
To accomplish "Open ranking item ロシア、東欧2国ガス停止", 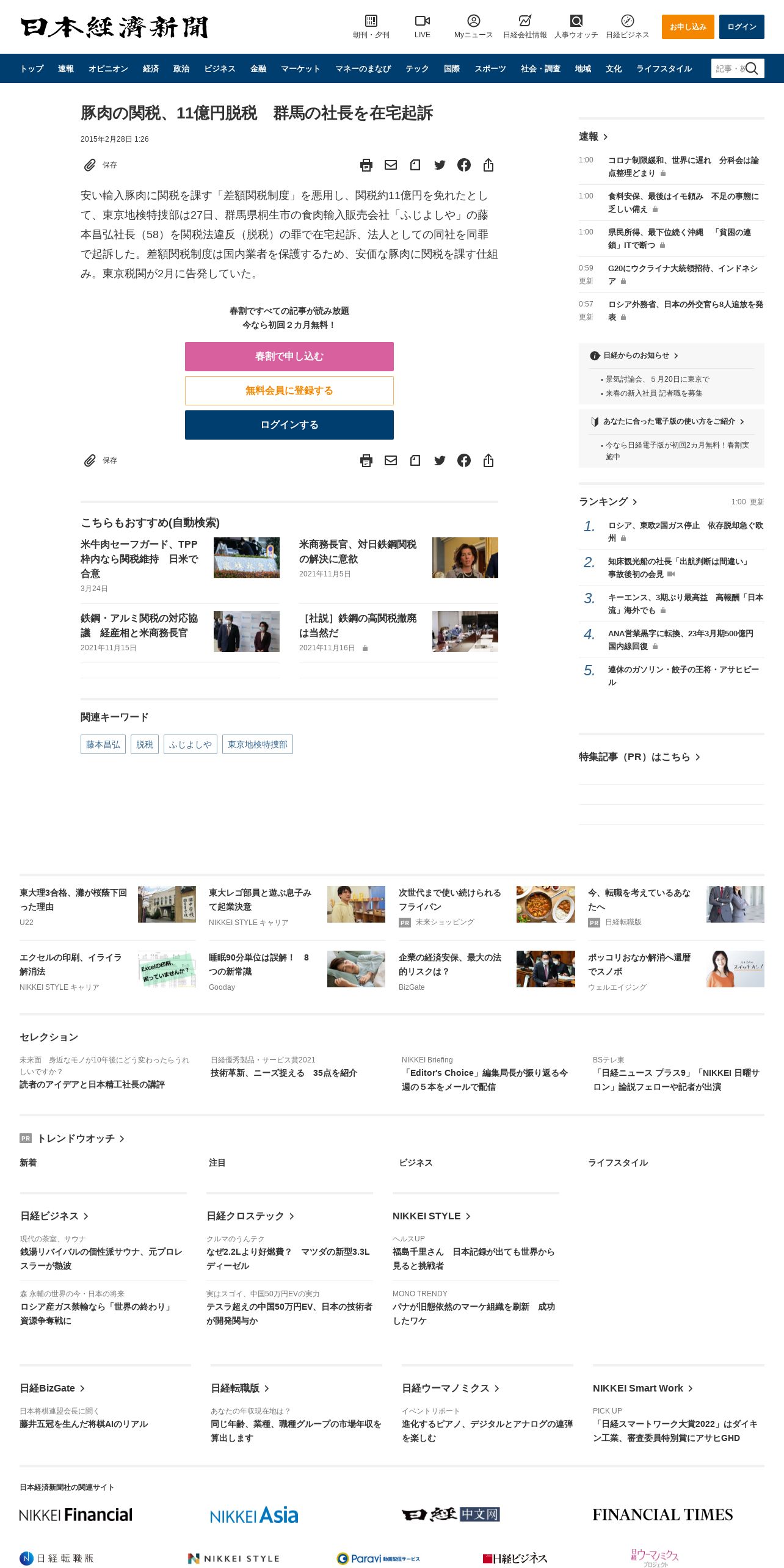I will pyautogui.click(x=685, y=532).
